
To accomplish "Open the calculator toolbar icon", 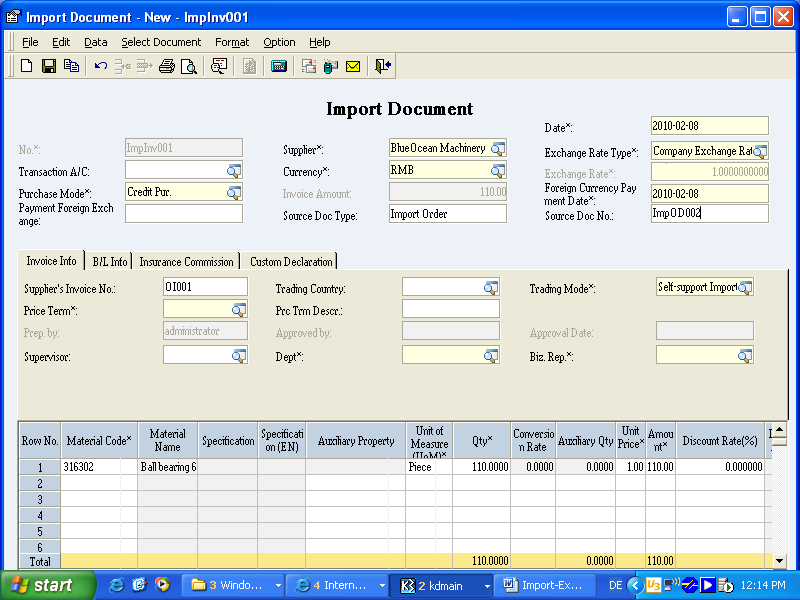I will (x=279, y=66).
